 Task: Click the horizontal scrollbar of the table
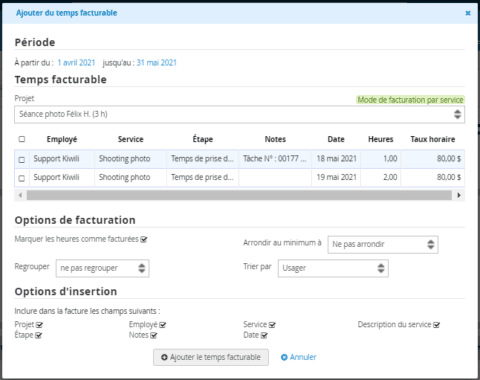[x=239, y=195]
